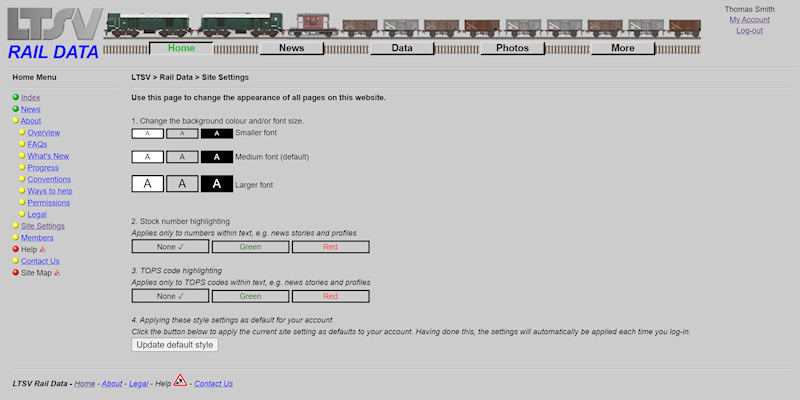
Task: Open the Conventions page in sidebar
Action: (49, 179)
